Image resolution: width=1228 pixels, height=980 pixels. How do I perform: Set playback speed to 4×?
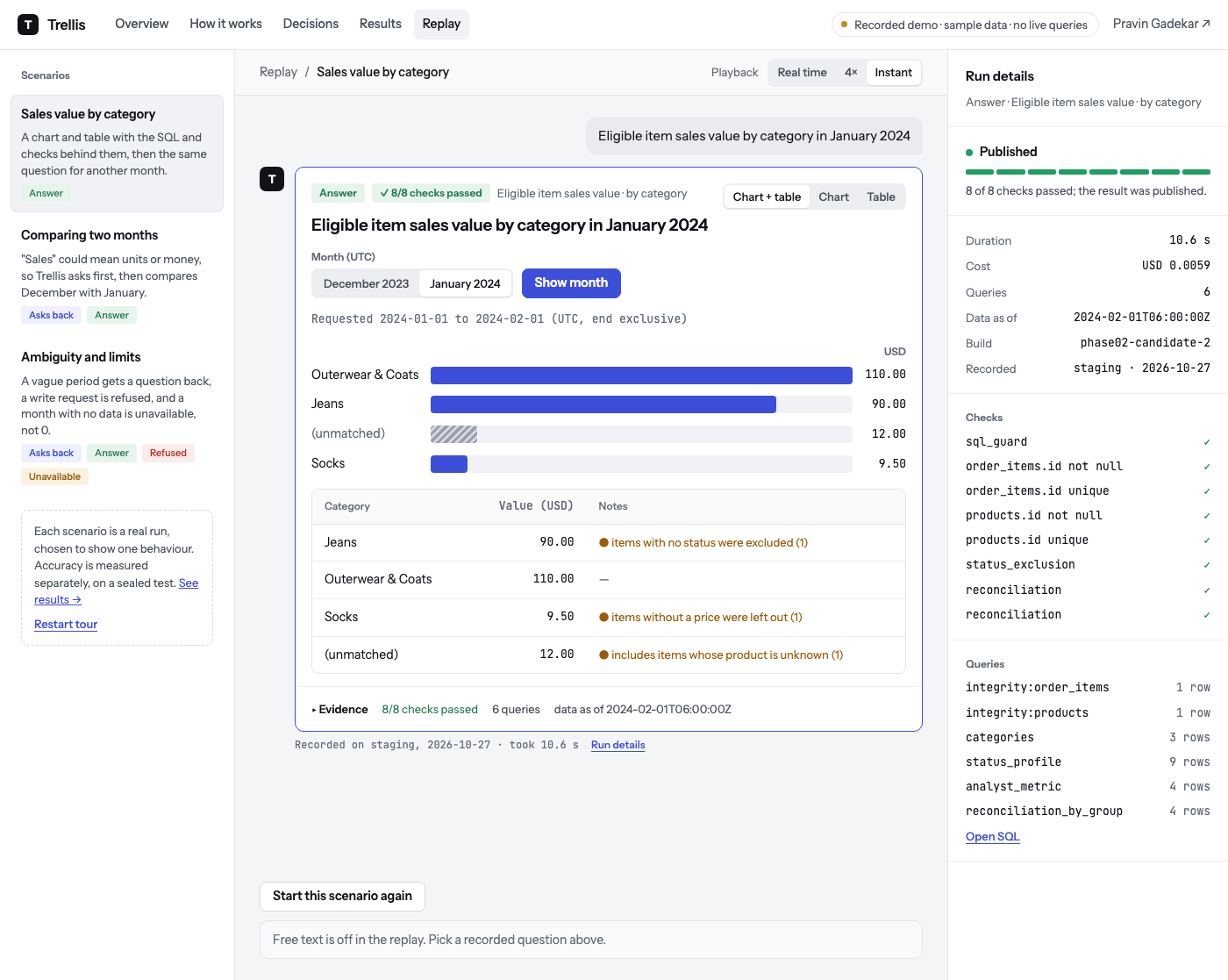851,73
